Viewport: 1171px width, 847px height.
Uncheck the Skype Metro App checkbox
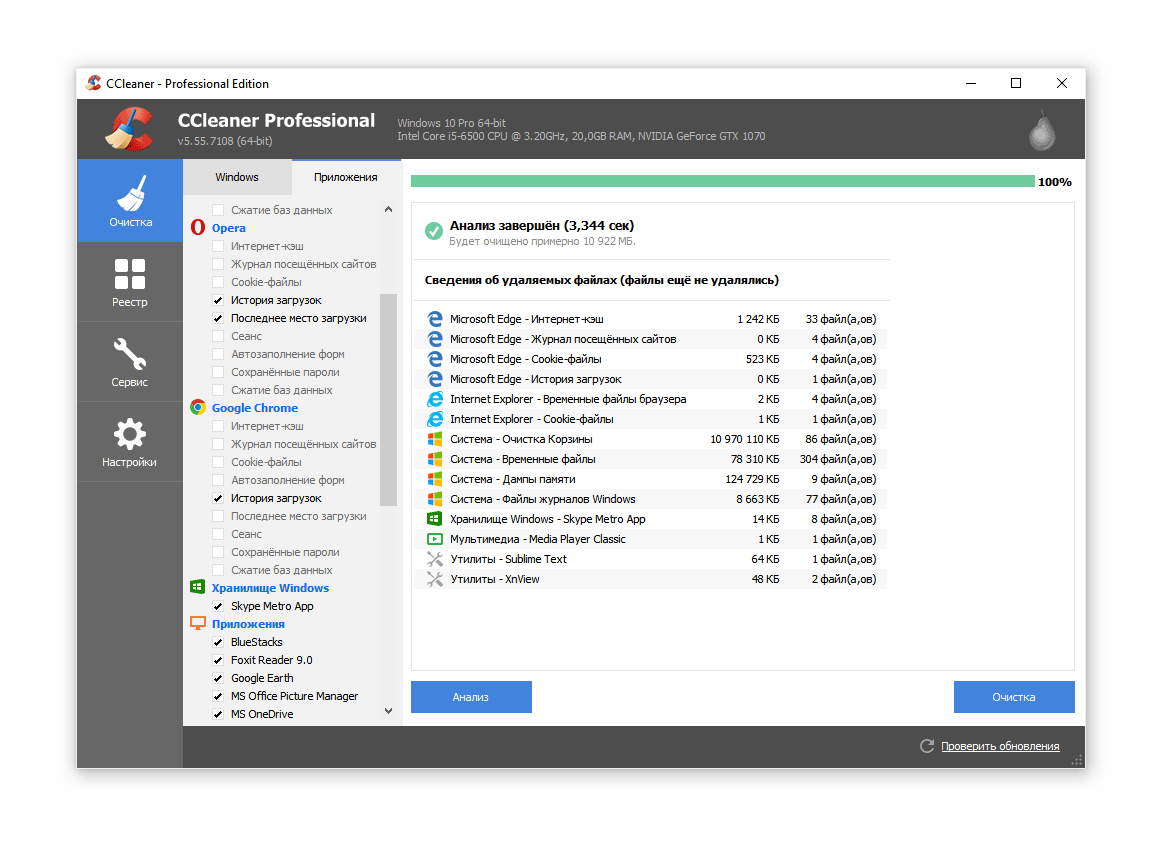(218, 606)
